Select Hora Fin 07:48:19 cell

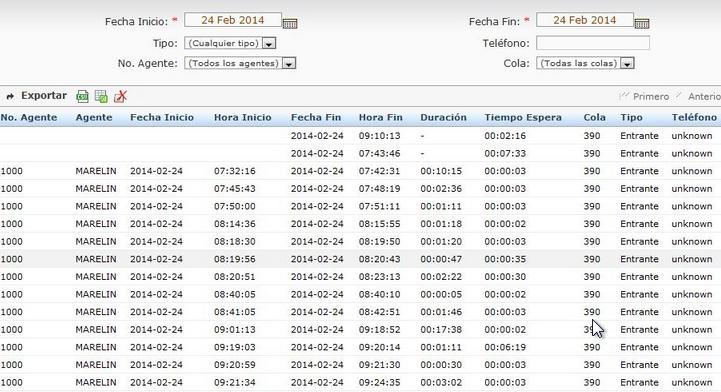(379, 189)
